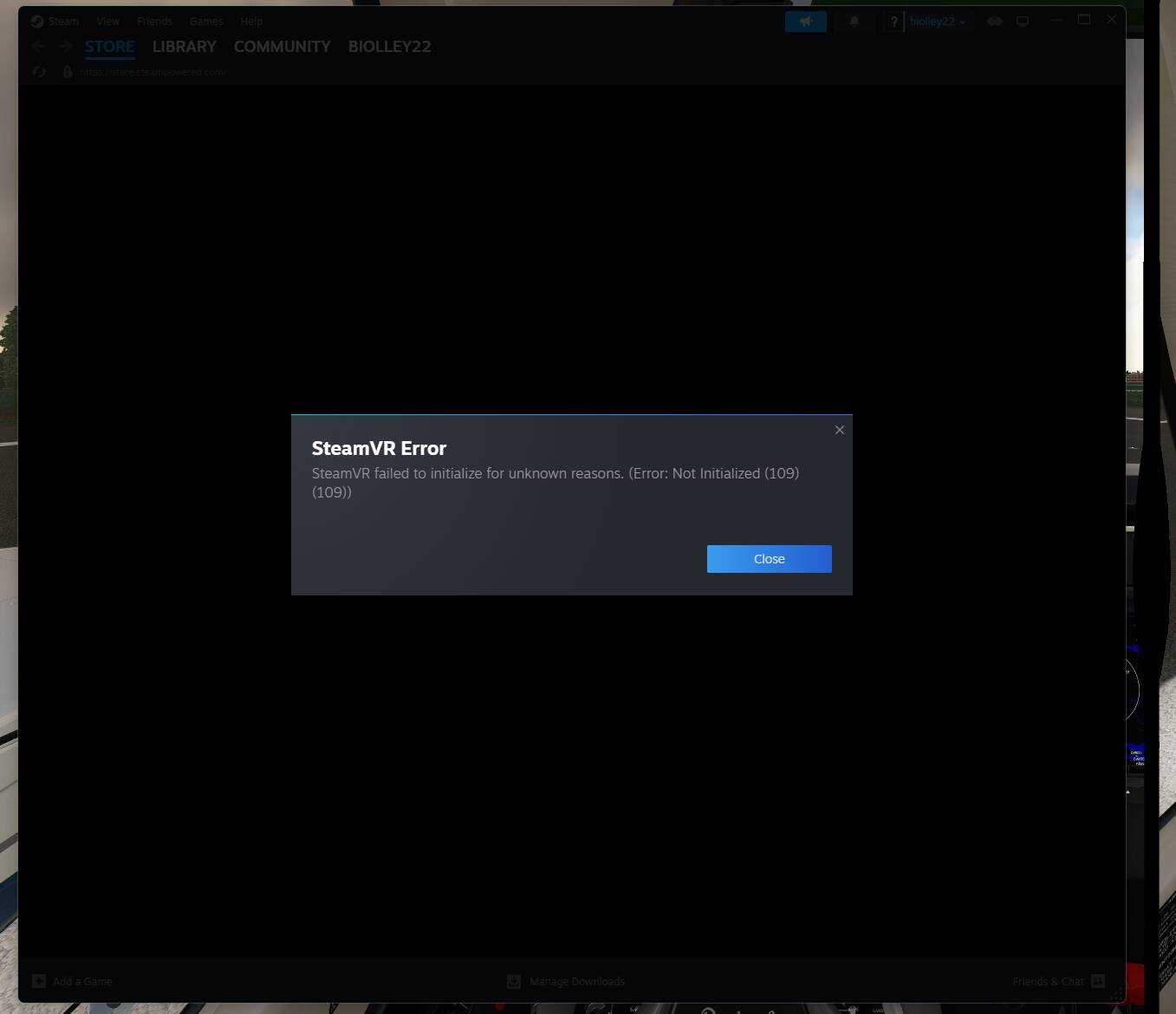1176x1014 pixels.
Task: Open the announcements megaphone button
Action: (x=805, y=22)
